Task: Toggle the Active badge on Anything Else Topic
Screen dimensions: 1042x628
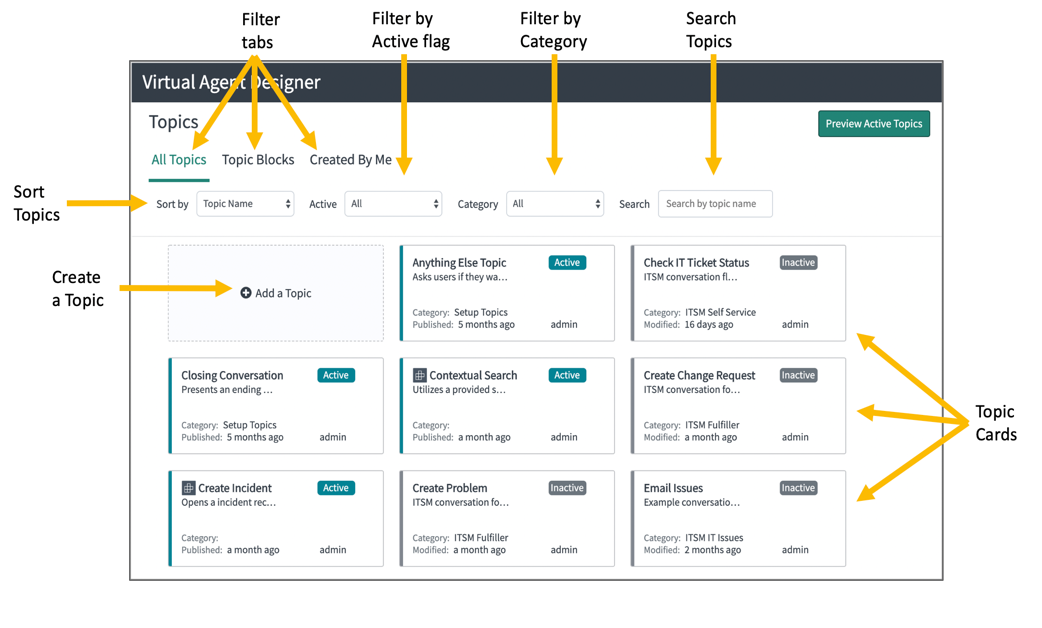Action: coord(567,262)
